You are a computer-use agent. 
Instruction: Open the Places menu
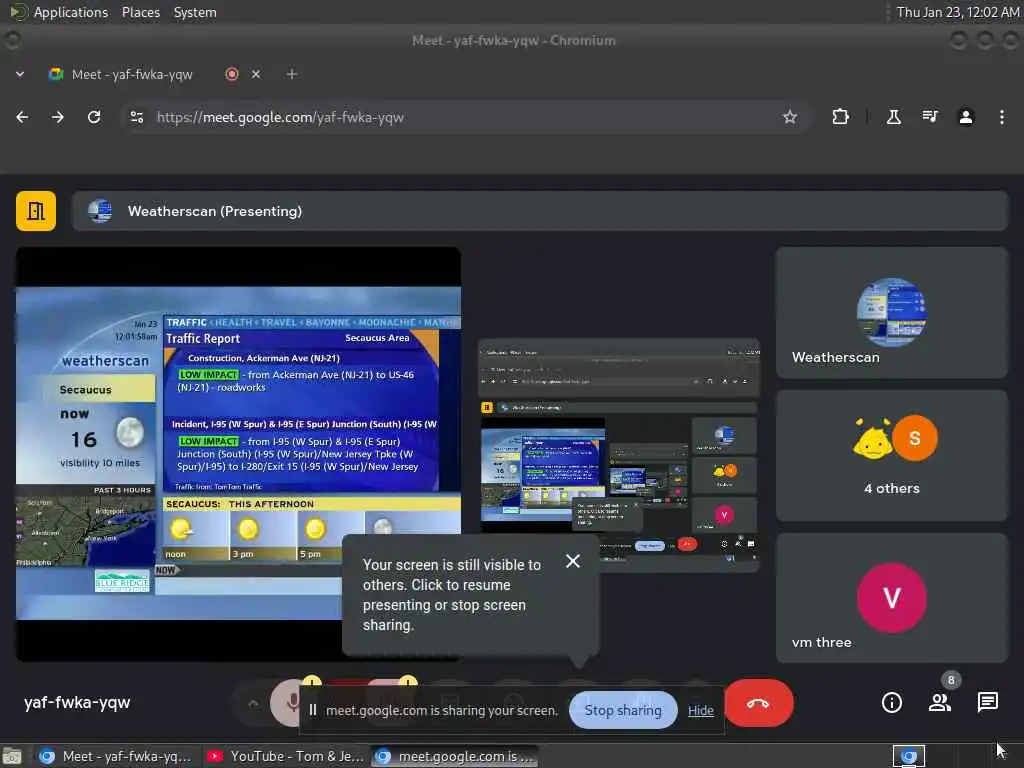[x=141, y=12]
